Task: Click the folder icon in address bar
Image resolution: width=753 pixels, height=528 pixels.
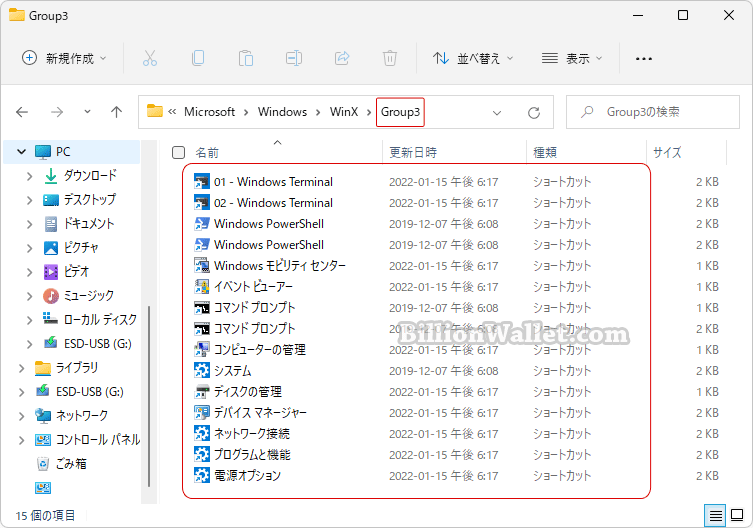Action: 155,111
